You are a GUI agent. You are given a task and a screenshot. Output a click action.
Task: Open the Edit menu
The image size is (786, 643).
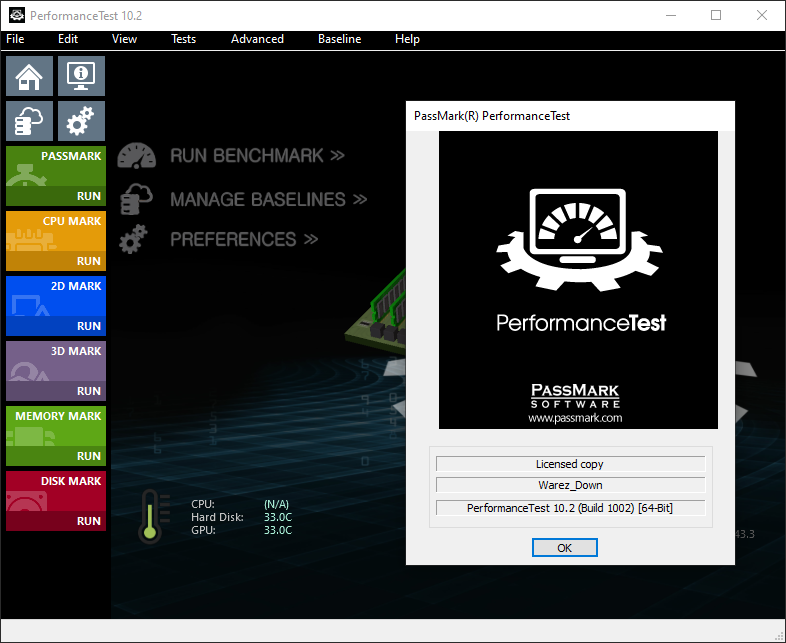click(68, 39)
